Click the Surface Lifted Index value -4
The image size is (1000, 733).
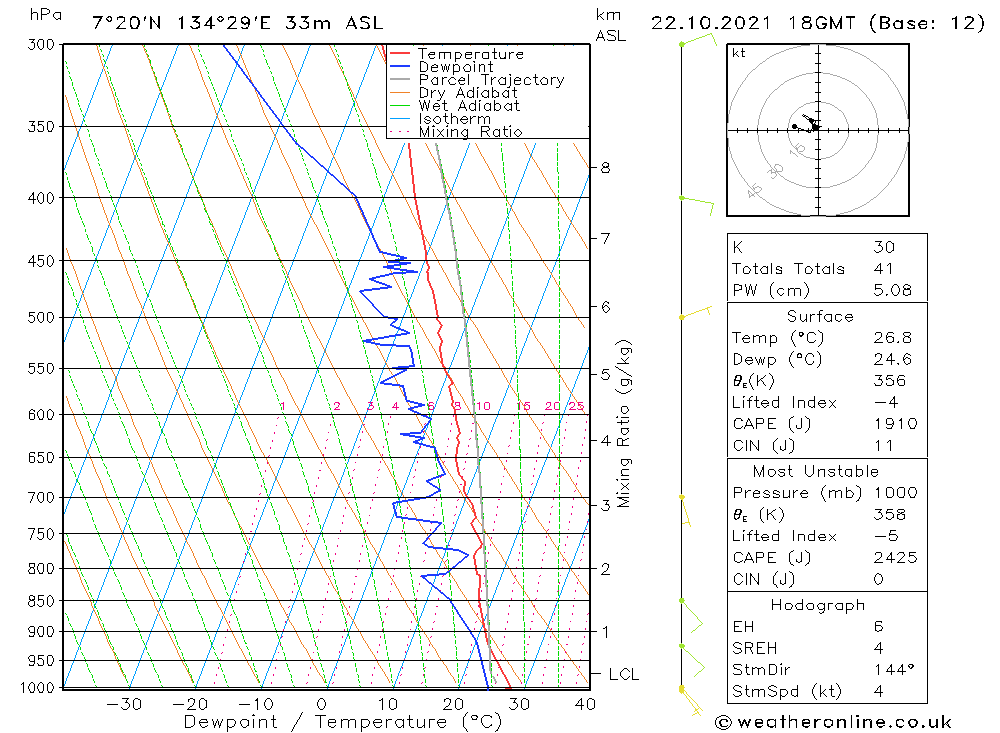click(x=886, y=403)
